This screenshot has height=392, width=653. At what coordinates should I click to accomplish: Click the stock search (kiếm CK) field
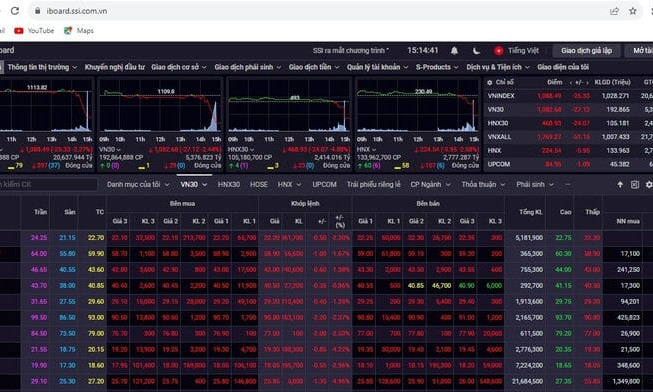pyautogui.click(x=48, y=184)
